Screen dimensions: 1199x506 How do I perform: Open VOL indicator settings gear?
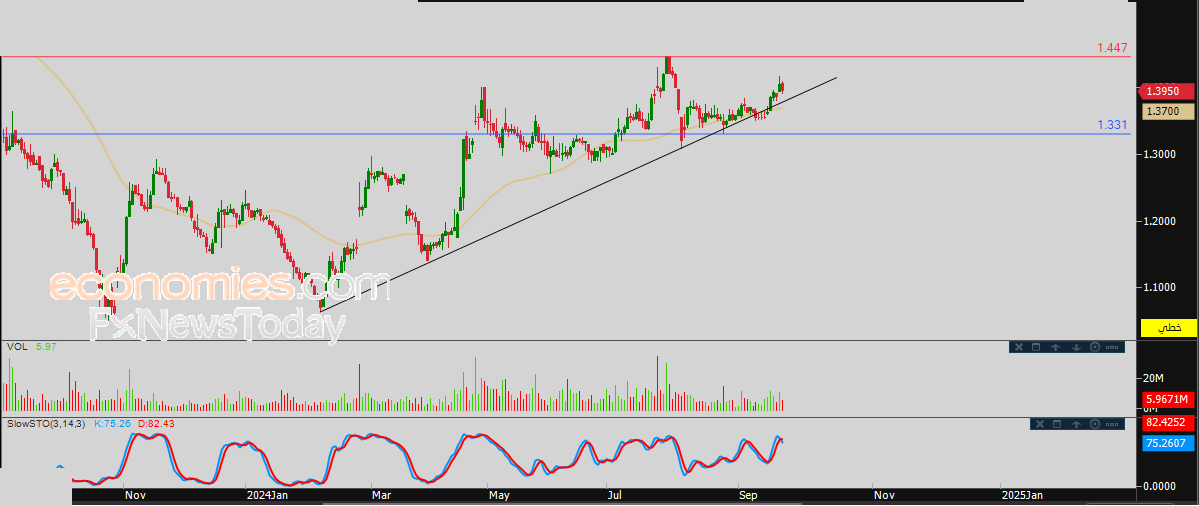pos(1095,347)
